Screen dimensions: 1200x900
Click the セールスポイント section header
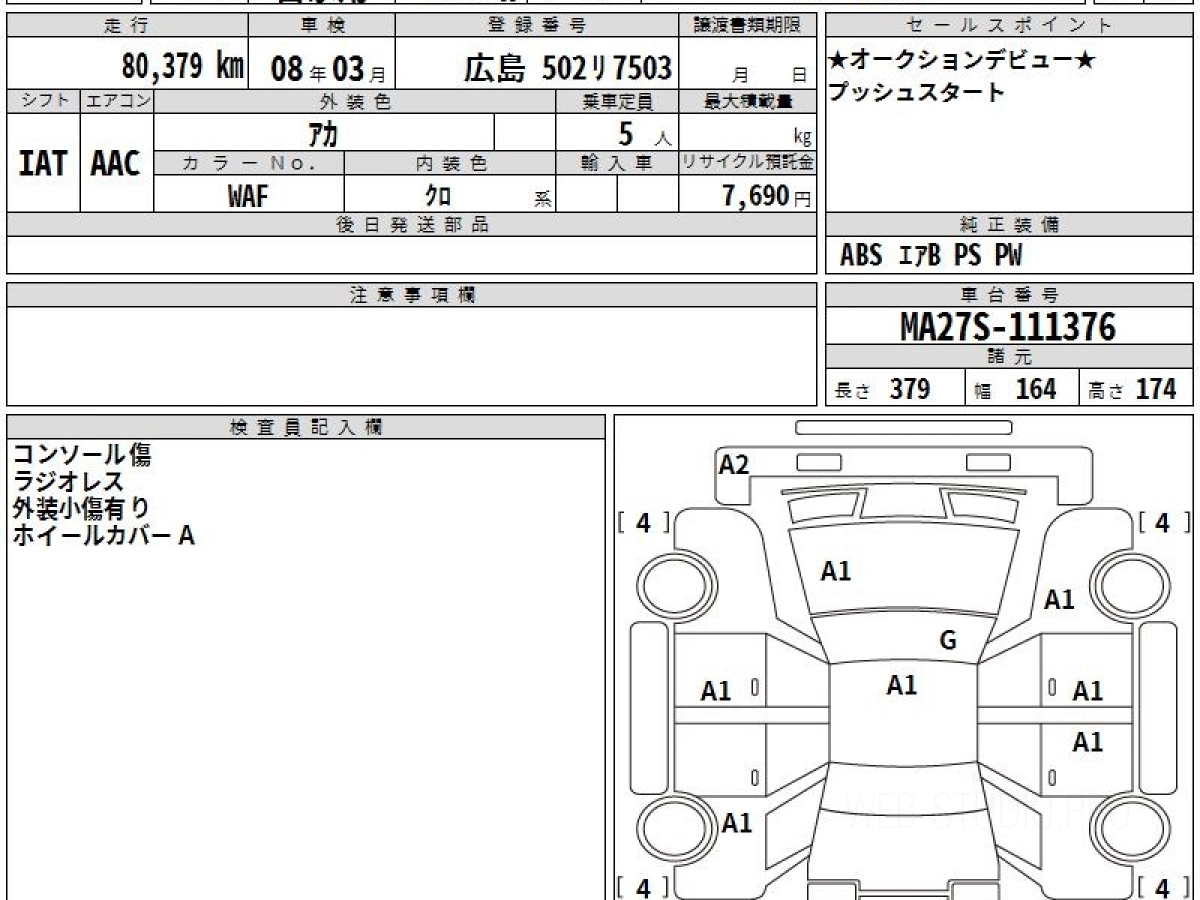point(1010,26)
